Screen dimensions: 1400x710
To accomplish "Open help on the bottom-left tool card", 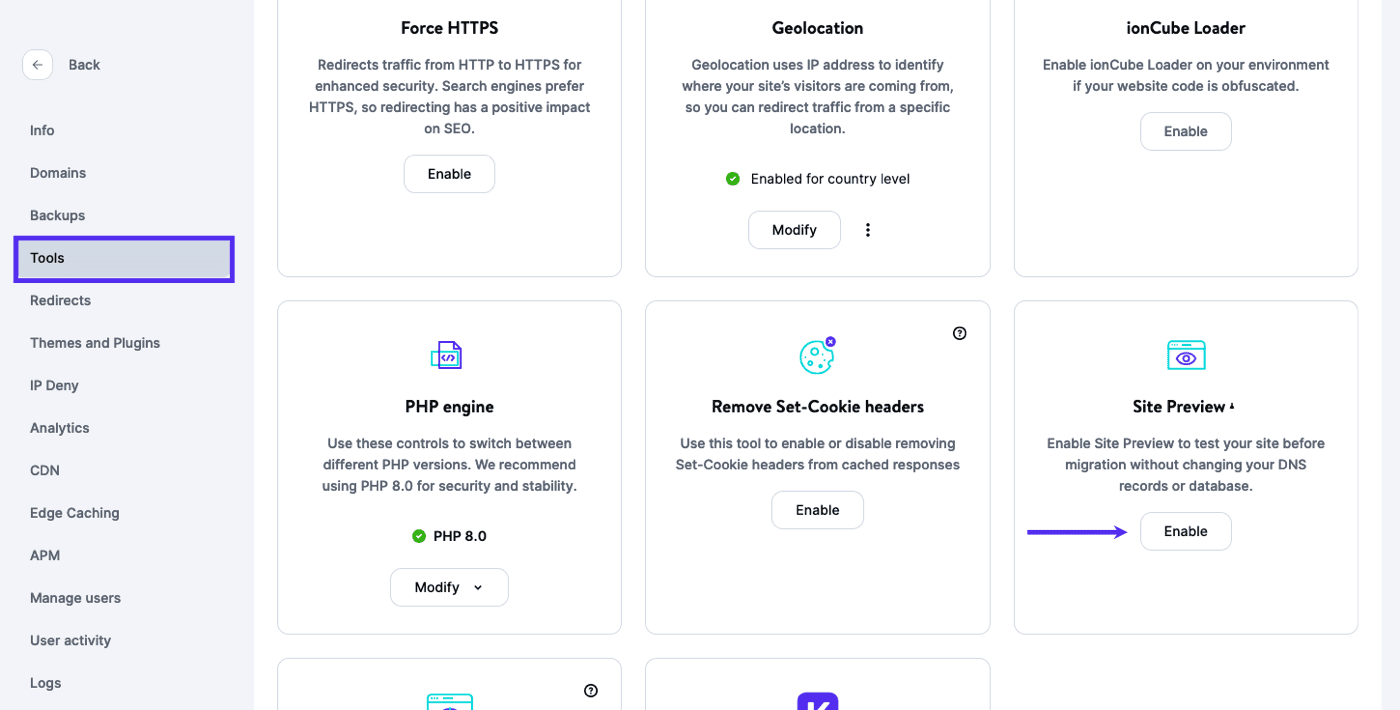I will coord(591,690).
